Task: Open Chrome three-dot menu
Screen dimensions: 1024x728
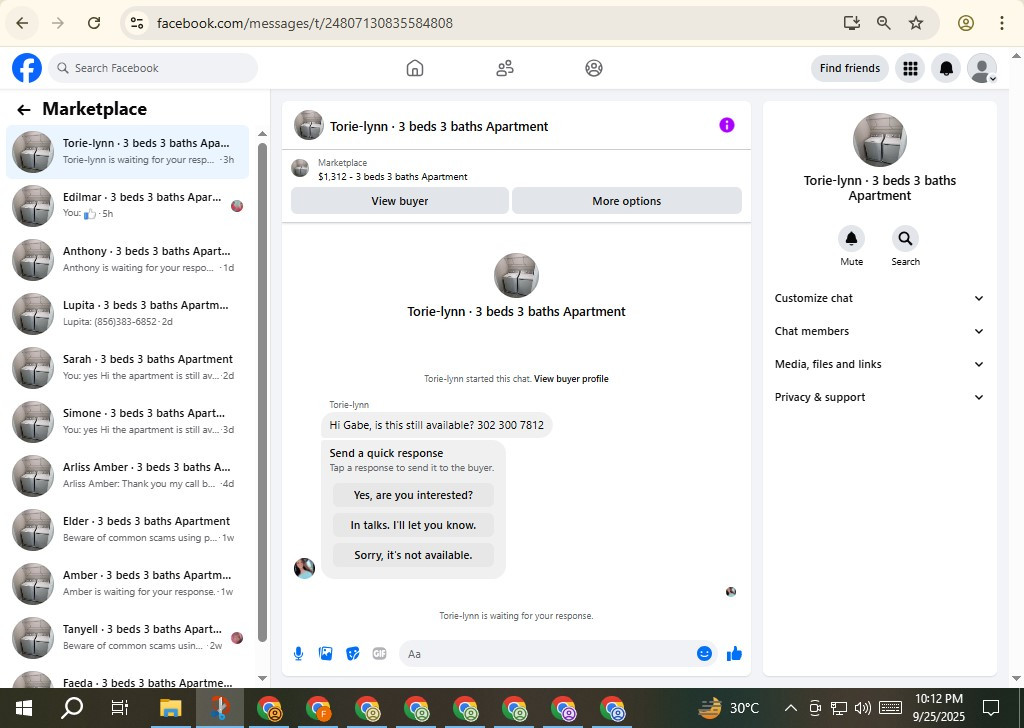Action: pyautogui.click(x=1001, y=23)
